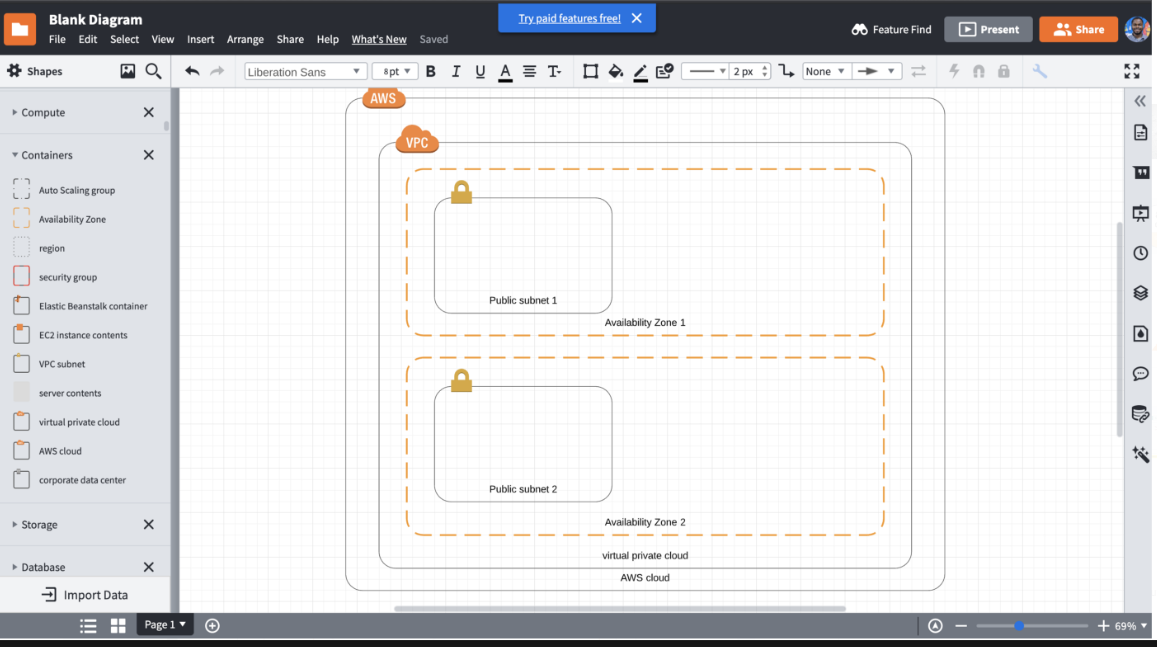Screen dimensions: 1157x647
Task: Open the File menu
Action: tap(57, 39)
